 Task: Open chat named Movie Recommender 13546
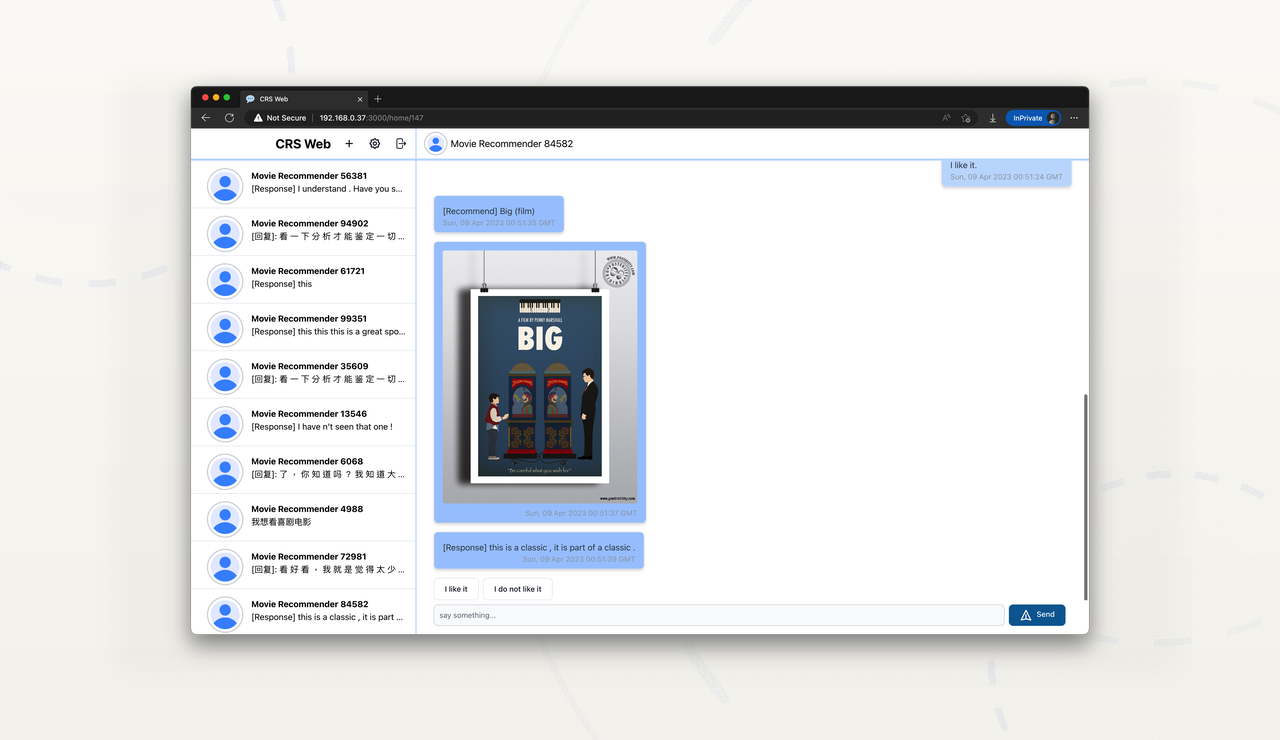coord(304,422)
